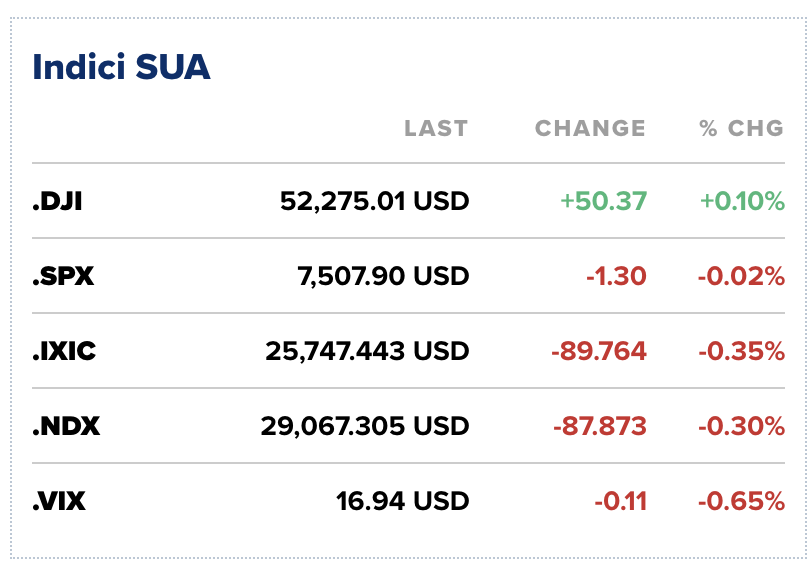Click the 7,507.90 USD last price
The height and width of the screenshot is (562, 810).
click(x=383, y=276)
